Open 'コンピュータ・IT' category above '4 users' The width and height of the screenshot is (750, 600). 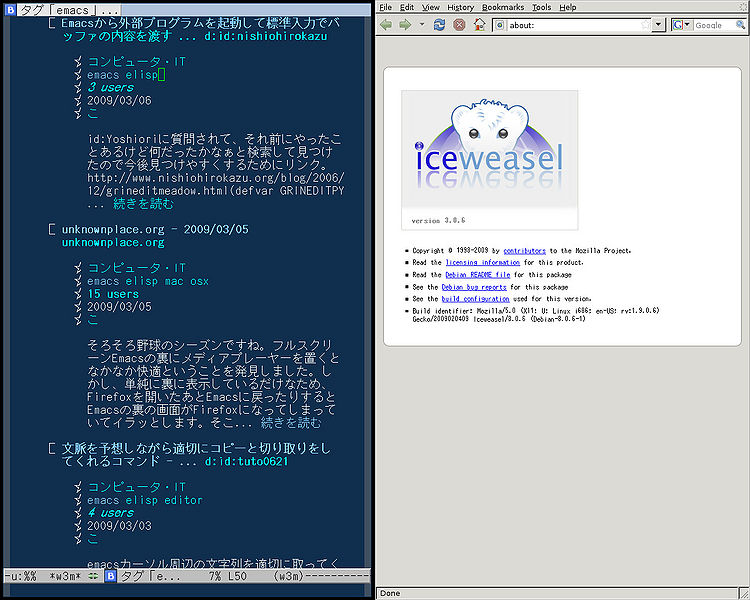[x=136, y=487]
